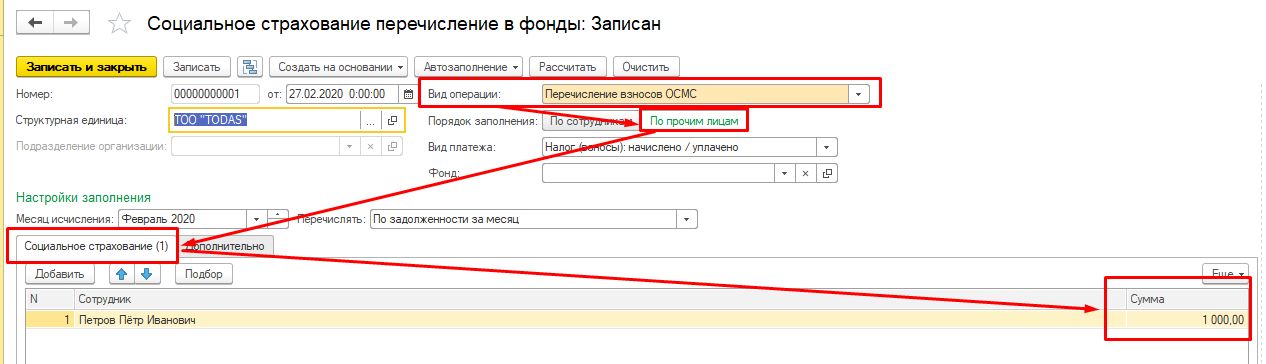The height and width of the screenshot is (364, 1266).
Task: Add document to favorites with the star
Action: pyautogui.click(x=119, y=22)
